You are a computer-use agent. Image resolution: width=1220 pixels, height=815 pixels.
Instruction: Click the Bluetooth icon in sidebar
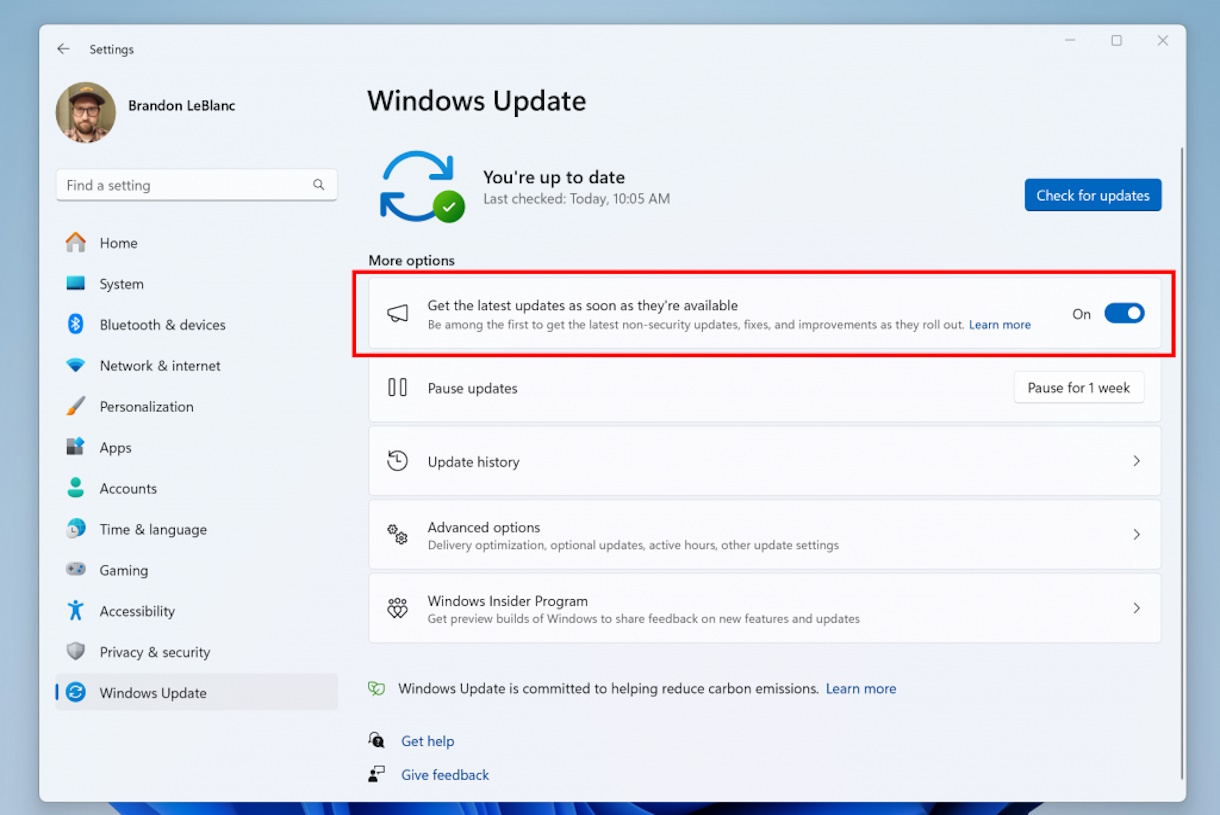click(x=76, y=324)
